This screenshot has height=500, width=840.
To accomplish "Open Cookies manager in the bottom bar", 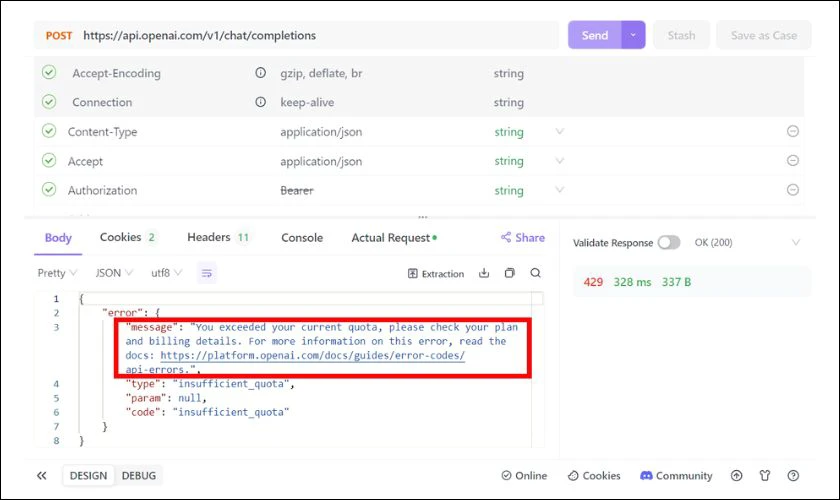I will point(594,475).
